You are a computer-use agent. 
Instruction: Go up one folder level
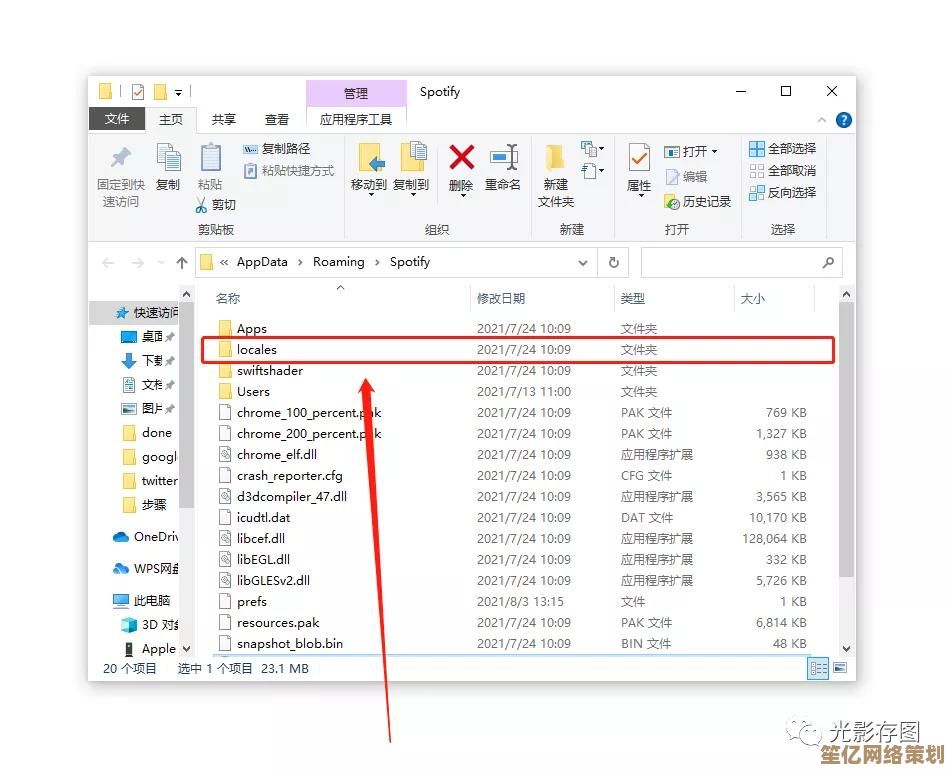click(x=181, y=263)
